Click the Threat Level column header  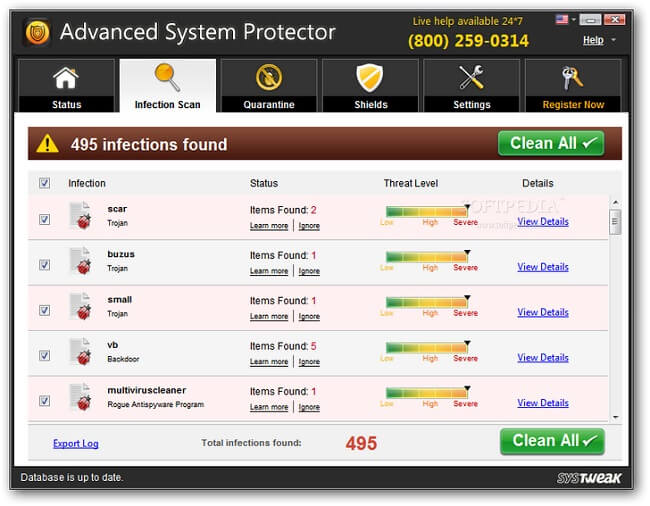pos(410,183)
